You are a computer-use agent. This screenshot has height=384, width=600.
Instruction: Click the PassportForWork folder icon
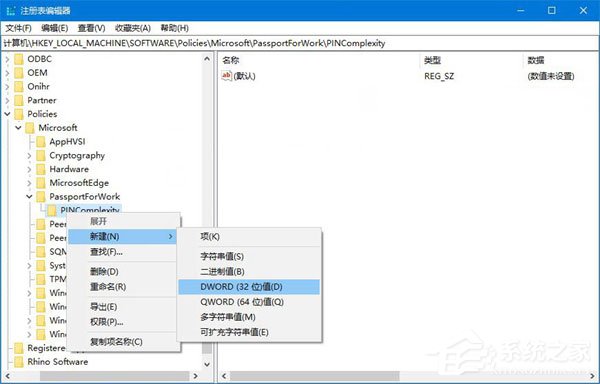41,197
